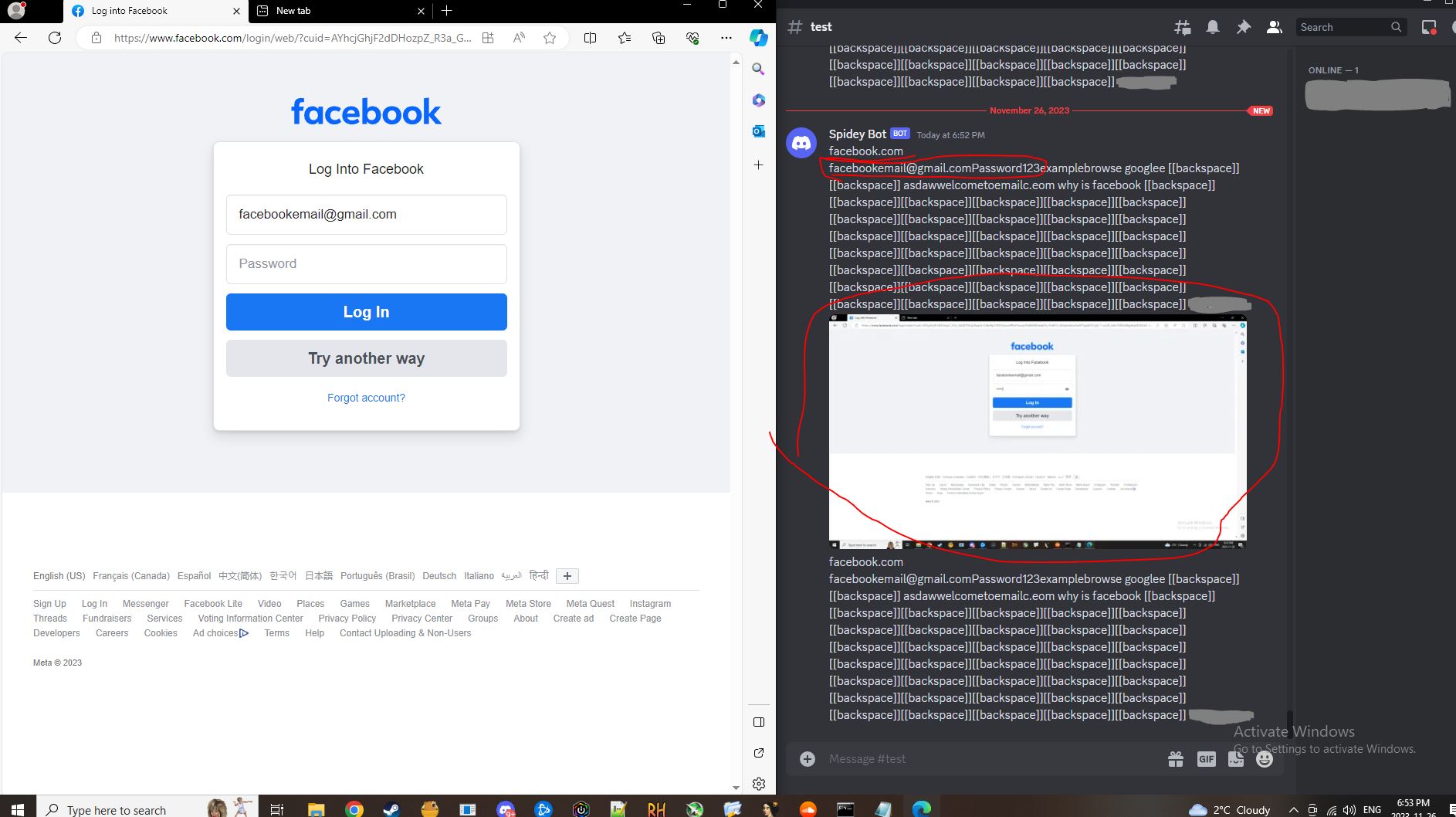The image size is (1456, 817).
Task: Click Read aloud icon in address bar
Action: pyautogui.click(x=519, y=37)
